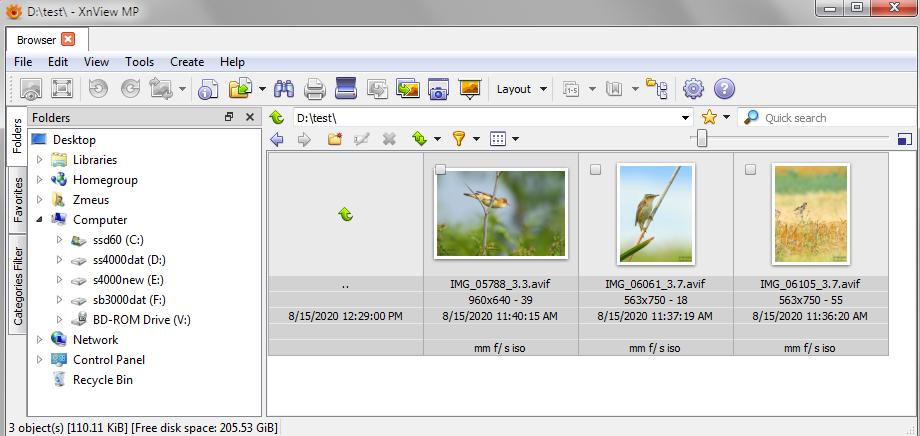Expand the Libraries tree node

pyautogui.click(x=40, y=160)
